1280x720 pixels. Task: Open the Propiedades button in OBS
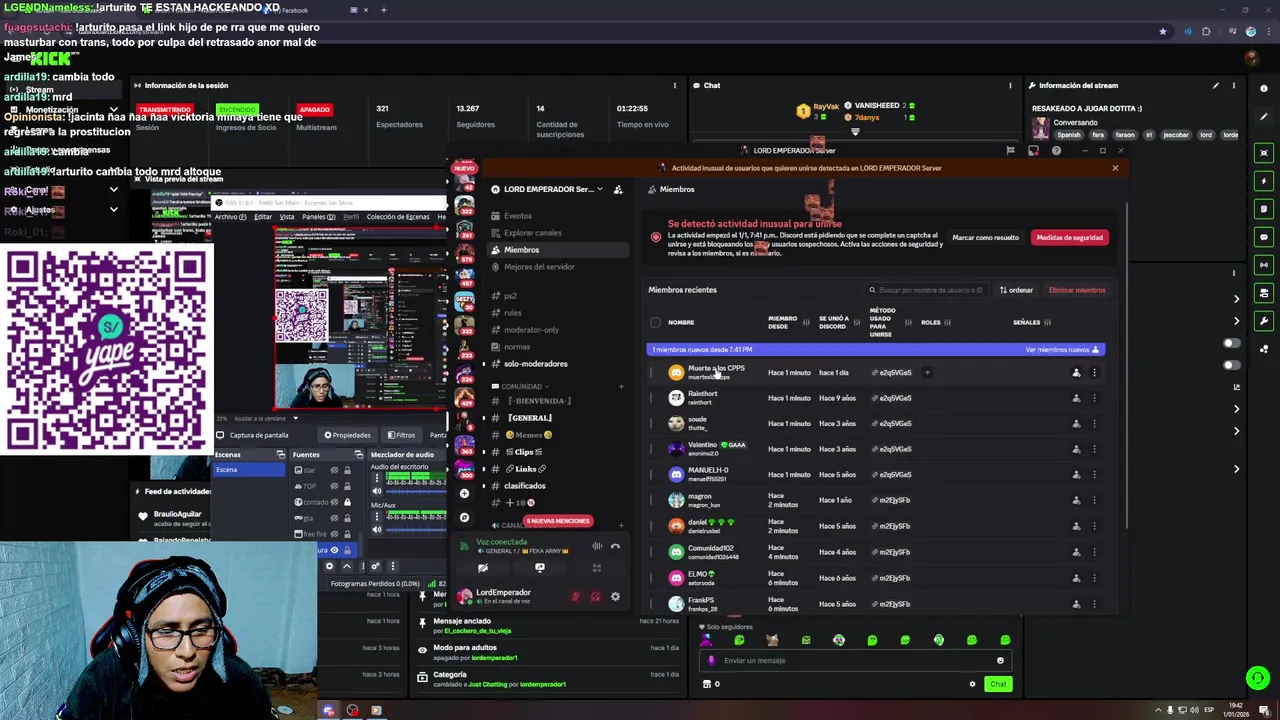pyautogui.click(x=347, y=436)
